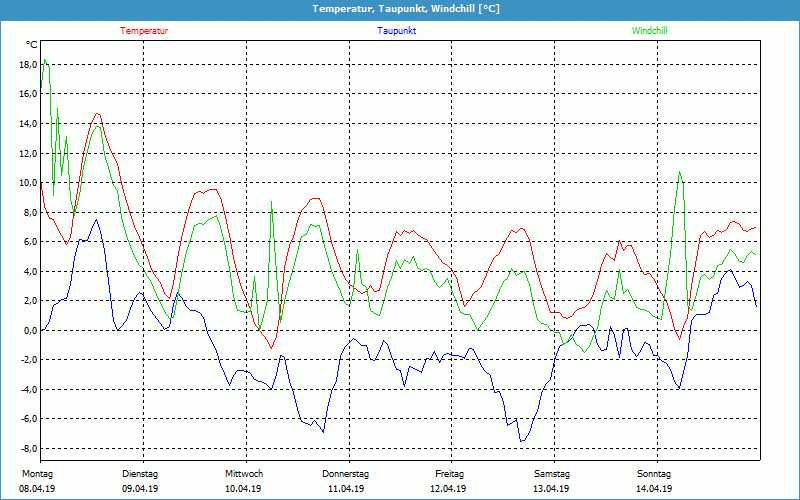Click the -2,0 y-axis value
800x500 pixels.
coord(29,360)
